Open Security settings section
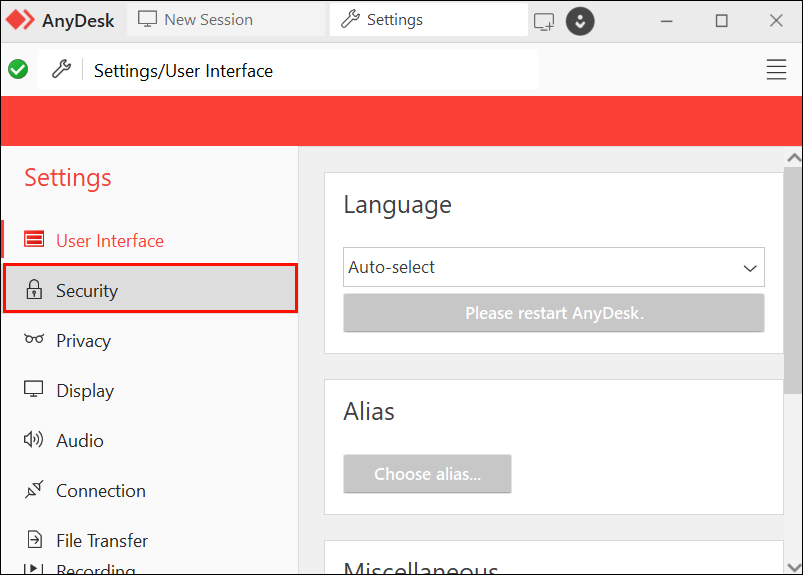The height and width of the screenshot is (575, 803). coord(150,290)
